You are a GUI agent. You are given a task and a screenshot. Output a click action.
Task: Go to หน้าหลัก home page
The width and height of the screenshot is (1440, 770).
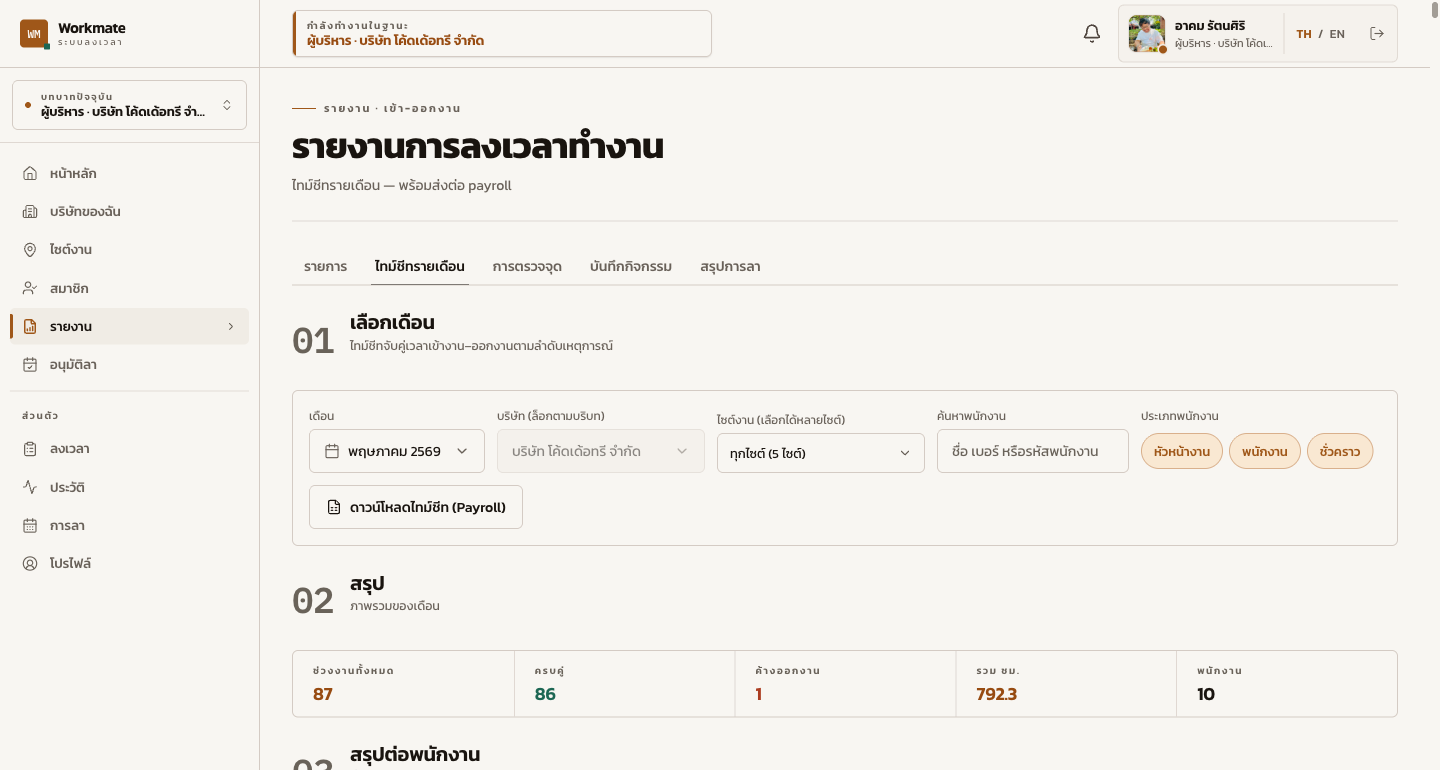coord(130,173)
